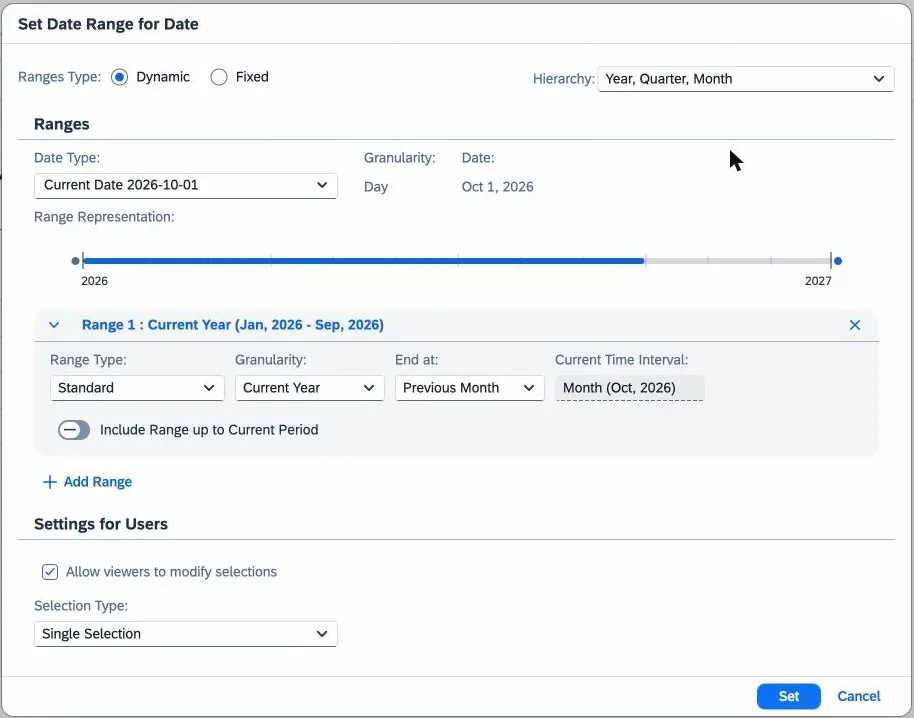Click the right end handle of range timeline

[x=838, y=261]
